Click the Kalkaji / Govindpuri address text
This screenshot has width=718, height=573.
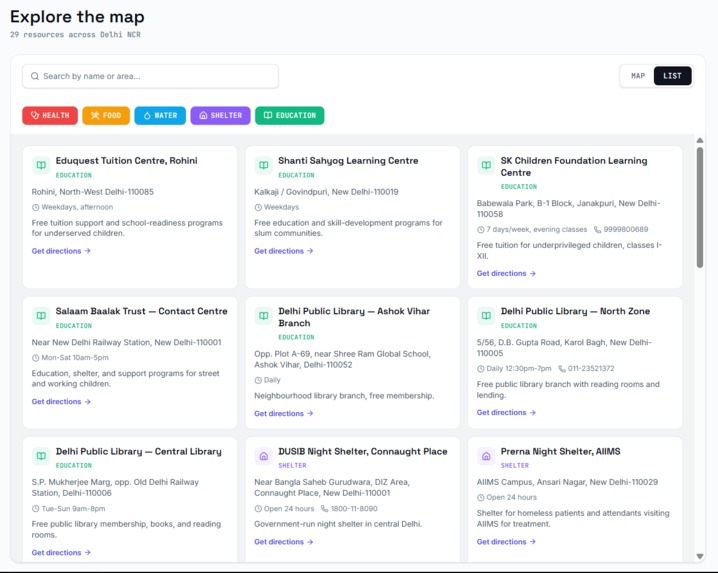tap(326, 192)
